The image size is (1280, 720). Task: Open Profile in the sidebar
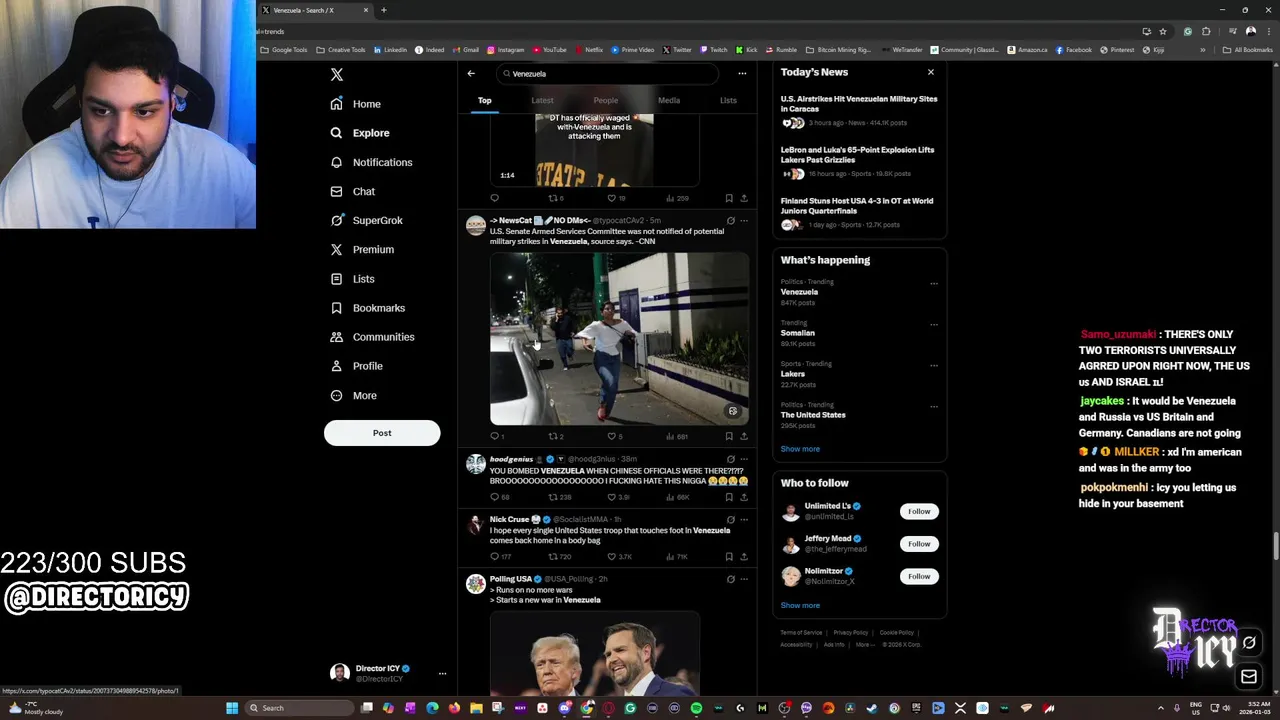pyautogui.click(x=357, y=366)
